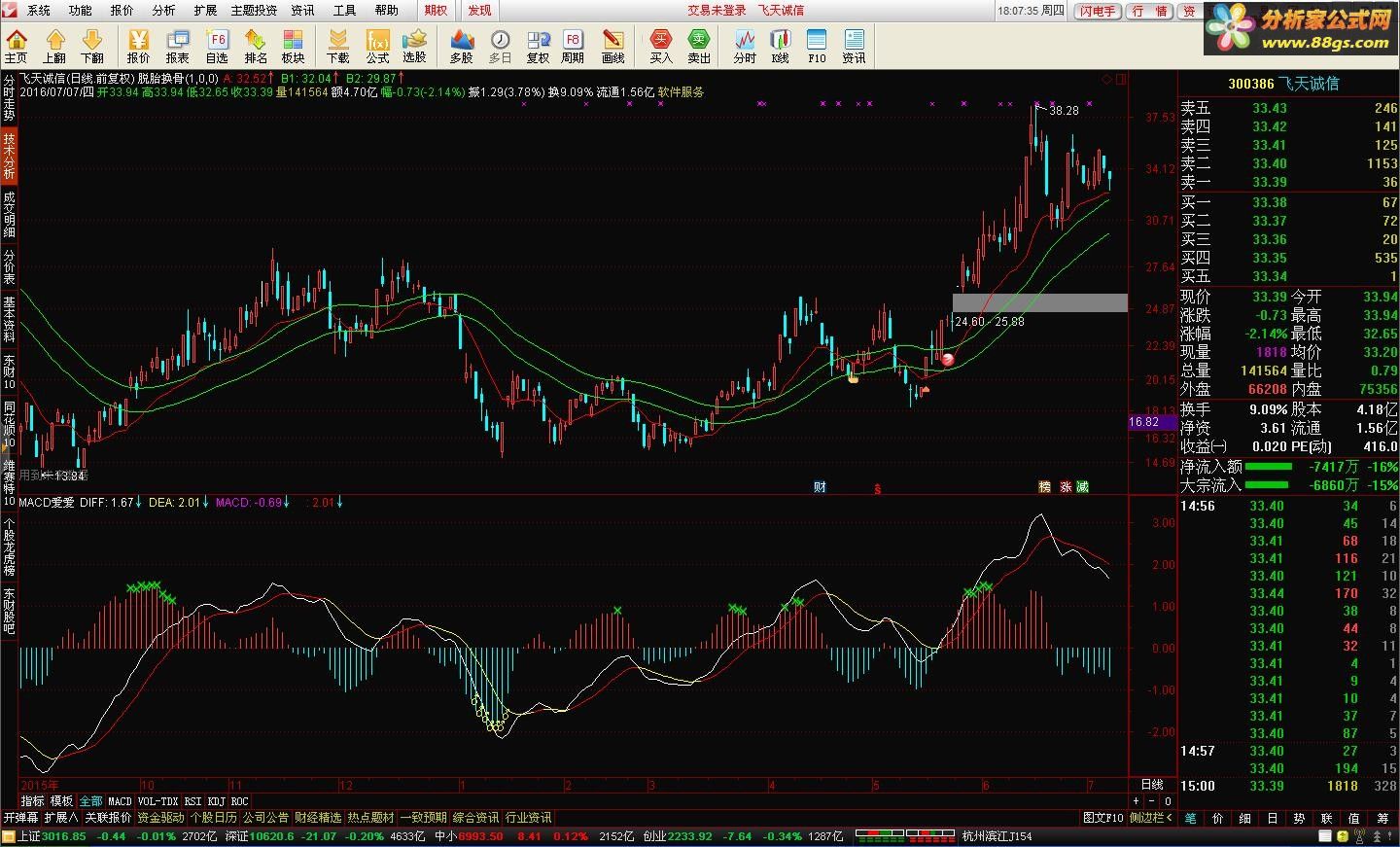Click the 下翻 page-down arrow icon
This screenshot has width=1400, height=847.
coord(92,46)
